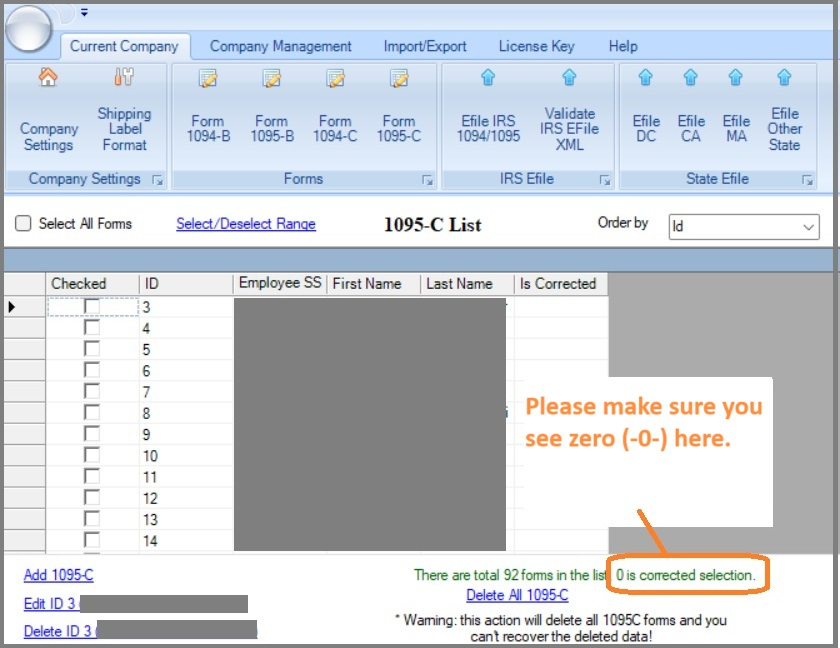Enable the Select All Forms checkbox
Image resolution: width=840 pixels, height=648 pixels.
(x=25, y=224)
